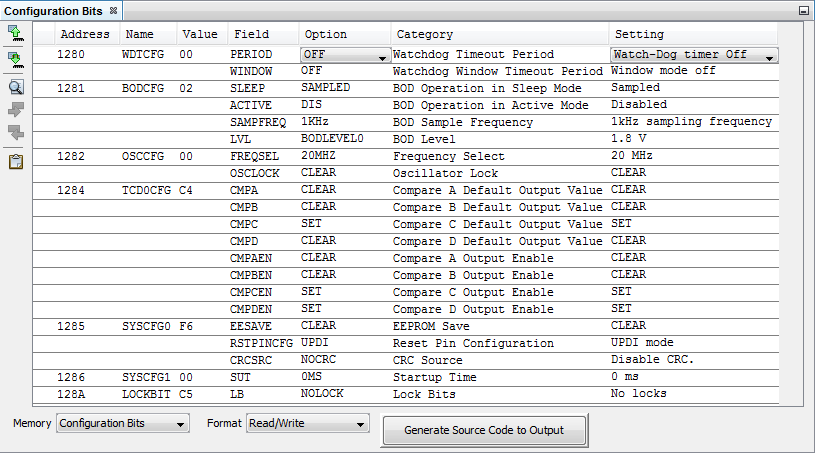Select the Configuration Bits tab
Screen dimensions: 815x453
pyautogui.click(x=54, y=10)
